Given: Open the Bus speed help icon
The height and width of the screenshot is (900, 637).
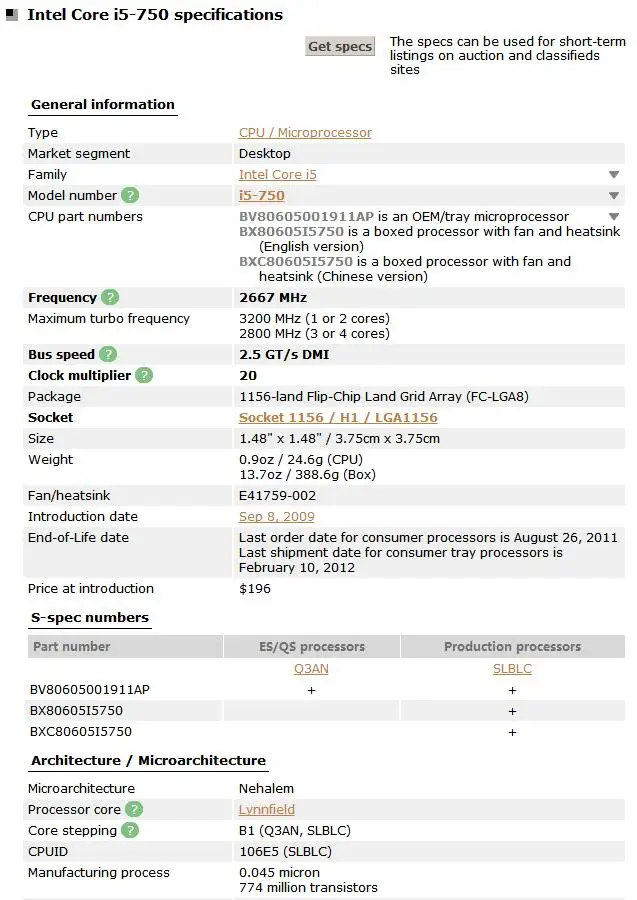Looking at the screenshot, I should click(108, 354).
